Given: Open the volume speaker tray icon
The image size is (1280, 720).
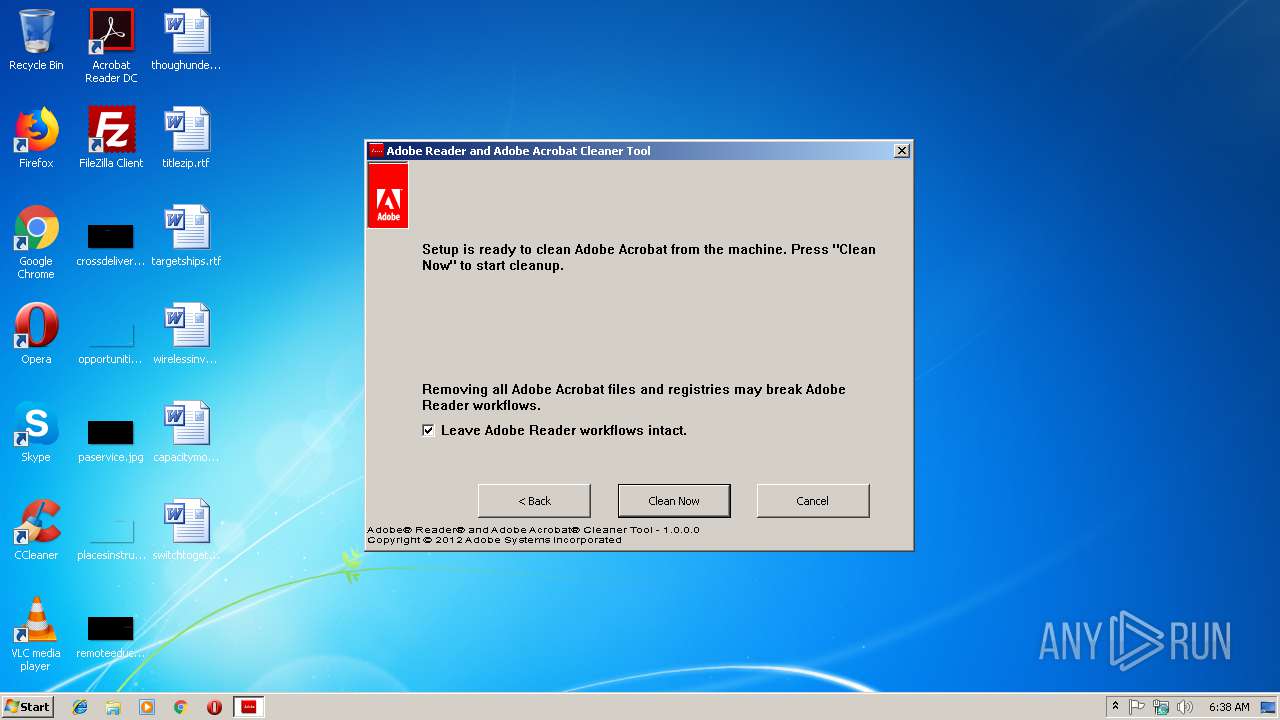Looking at the screenshot, I should pos(1185,707).
